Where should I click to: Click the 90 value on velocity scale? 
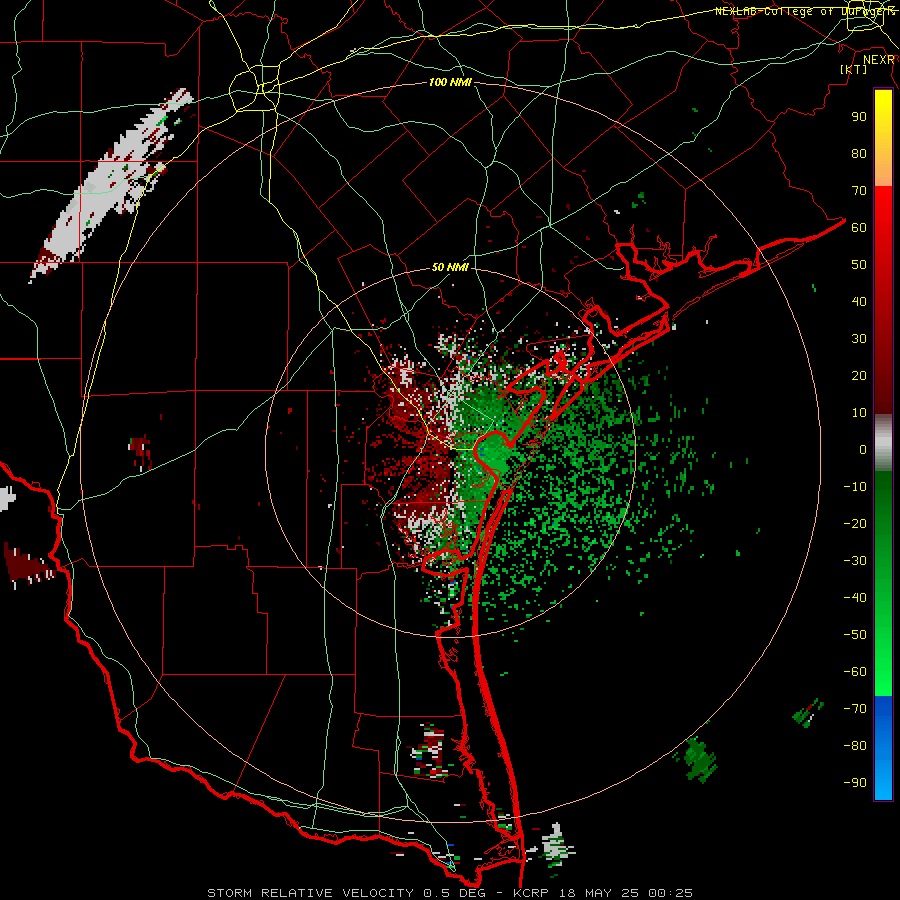pyautogui.click(x=859, y=117)
